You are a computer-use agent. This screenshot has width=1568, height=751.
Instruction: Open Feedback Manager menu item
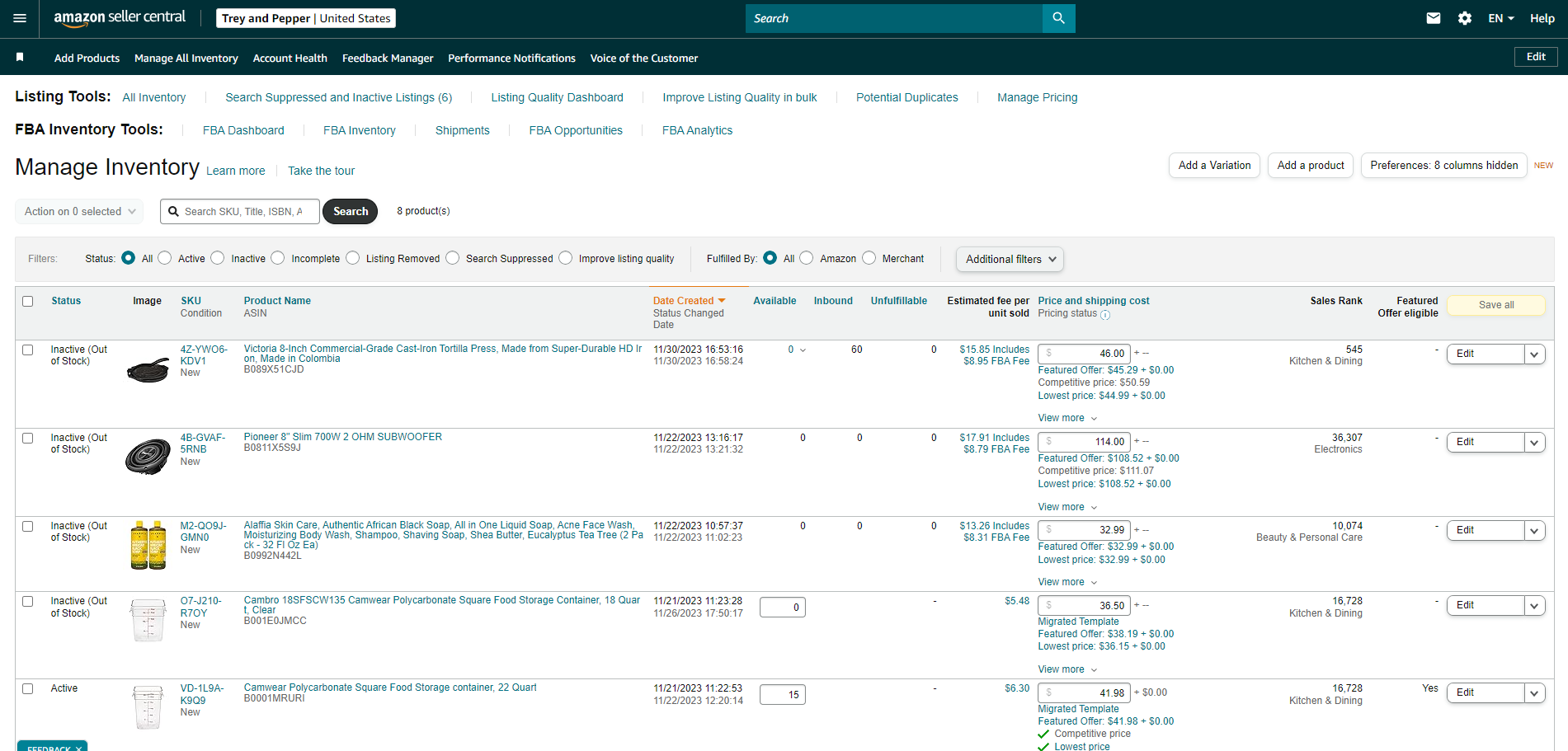[x=388, y=59]
